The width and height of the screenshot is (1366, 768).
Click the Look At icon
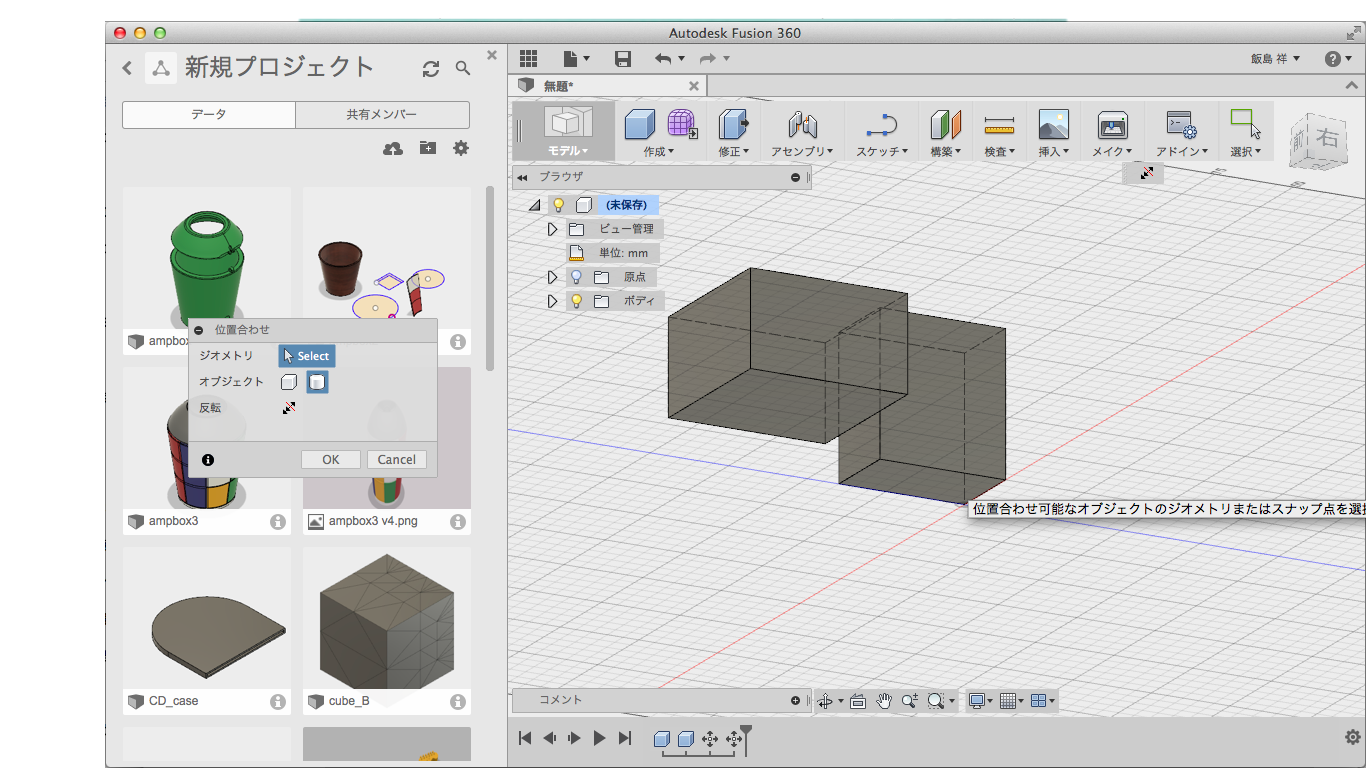858,701
